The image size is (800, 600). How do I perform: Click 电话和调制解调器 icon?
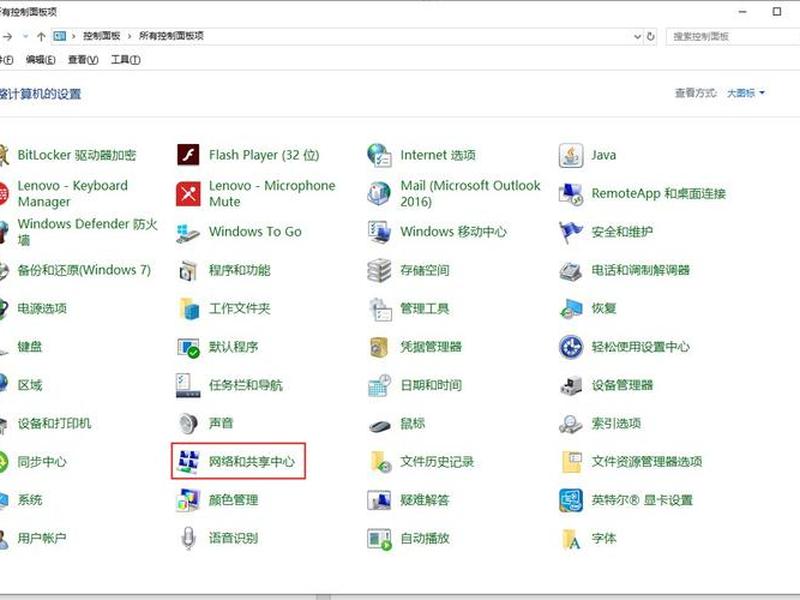[571, 270]
